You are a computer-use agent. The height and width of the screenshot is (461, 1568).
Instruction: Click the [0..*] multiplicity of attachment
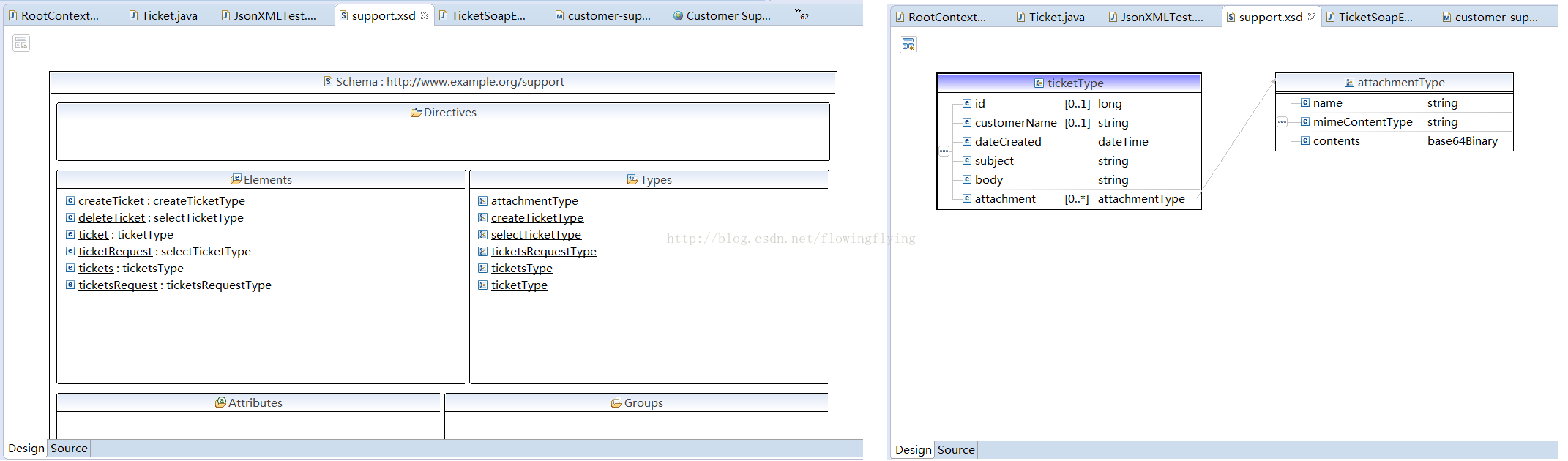point(1077,199)
